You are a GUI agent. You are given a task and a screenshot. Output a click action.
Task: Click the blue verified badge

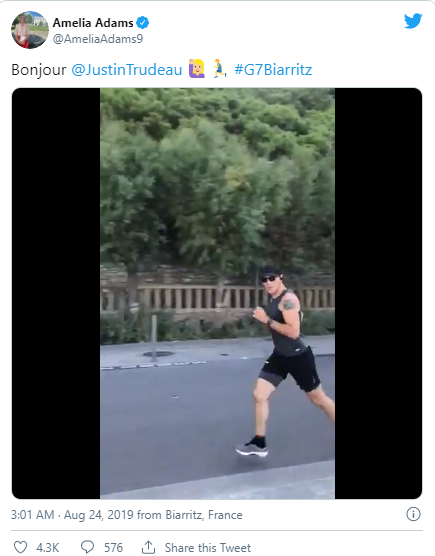(x=143, y=23)
